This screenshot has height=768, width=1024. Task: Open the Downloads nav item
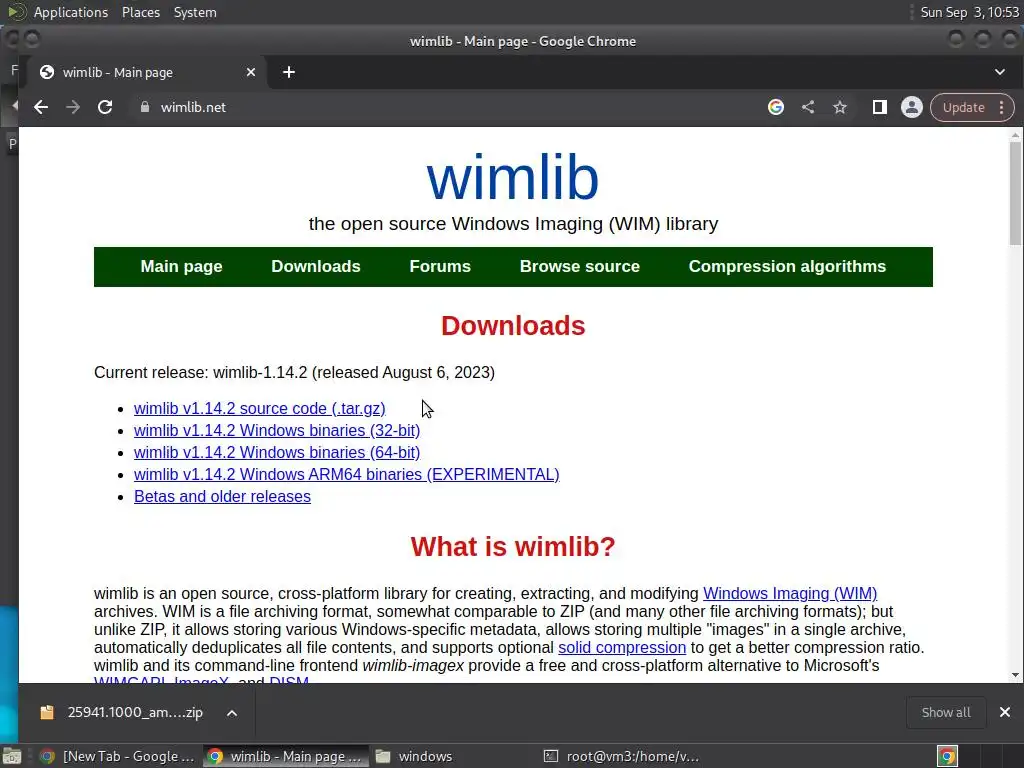(316, 266)
